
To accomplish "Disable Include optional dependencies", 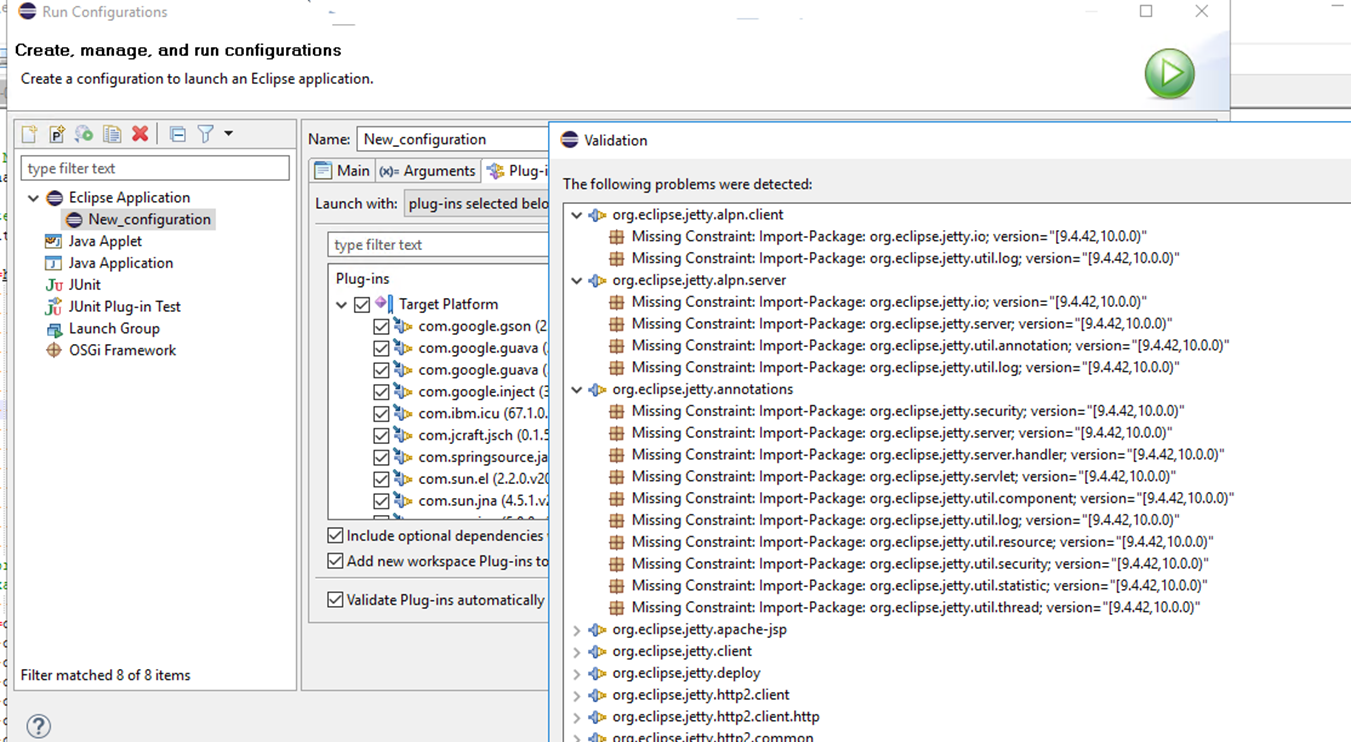I will point(336,536).
